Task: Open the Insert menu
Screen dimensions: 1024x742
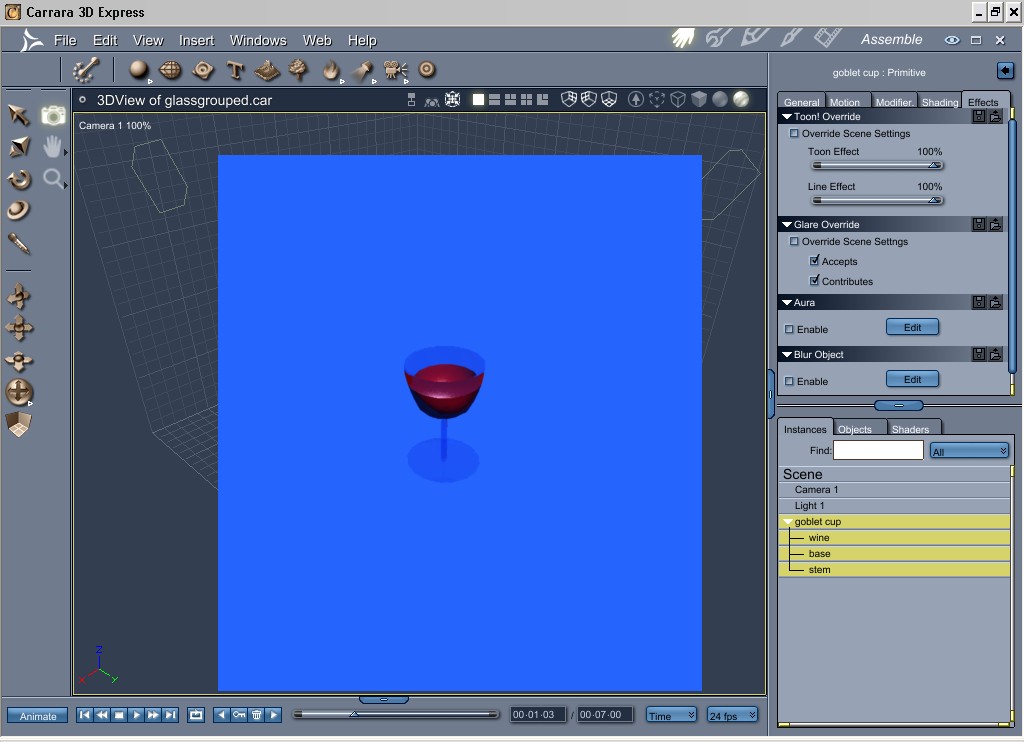Action: pos(196,40)
